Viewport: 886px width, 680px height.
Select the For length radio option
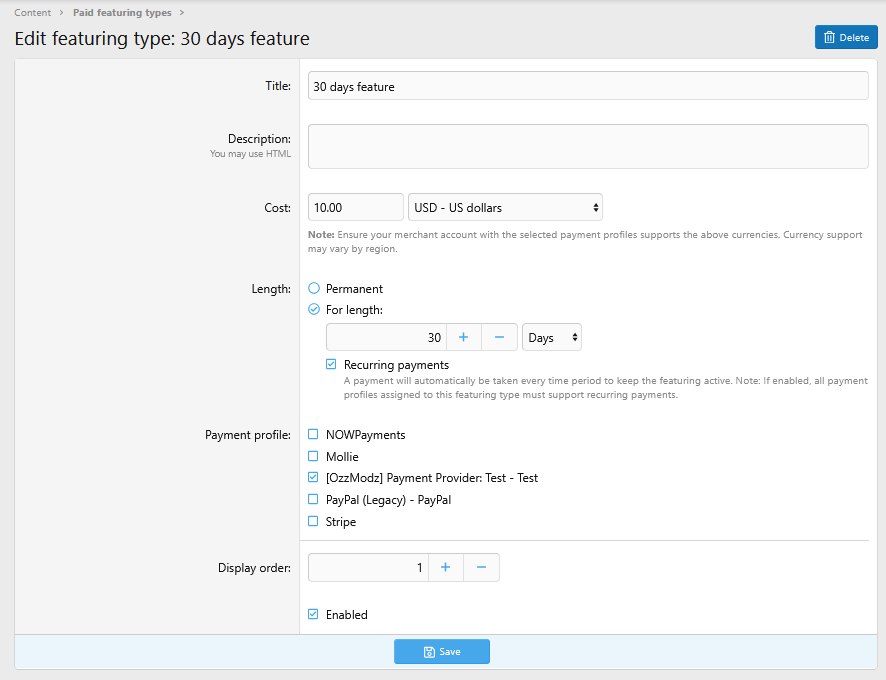[314, 309]
